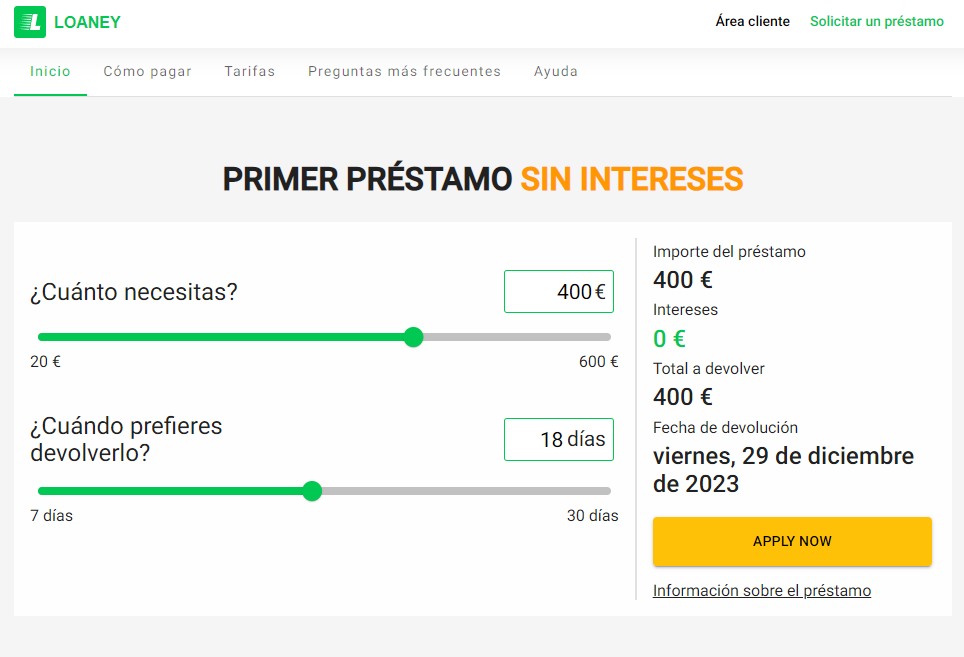Screen dimensions: 964x657
Task: Open Información sobre el préstamo link
Action: [x=761, y=591]
